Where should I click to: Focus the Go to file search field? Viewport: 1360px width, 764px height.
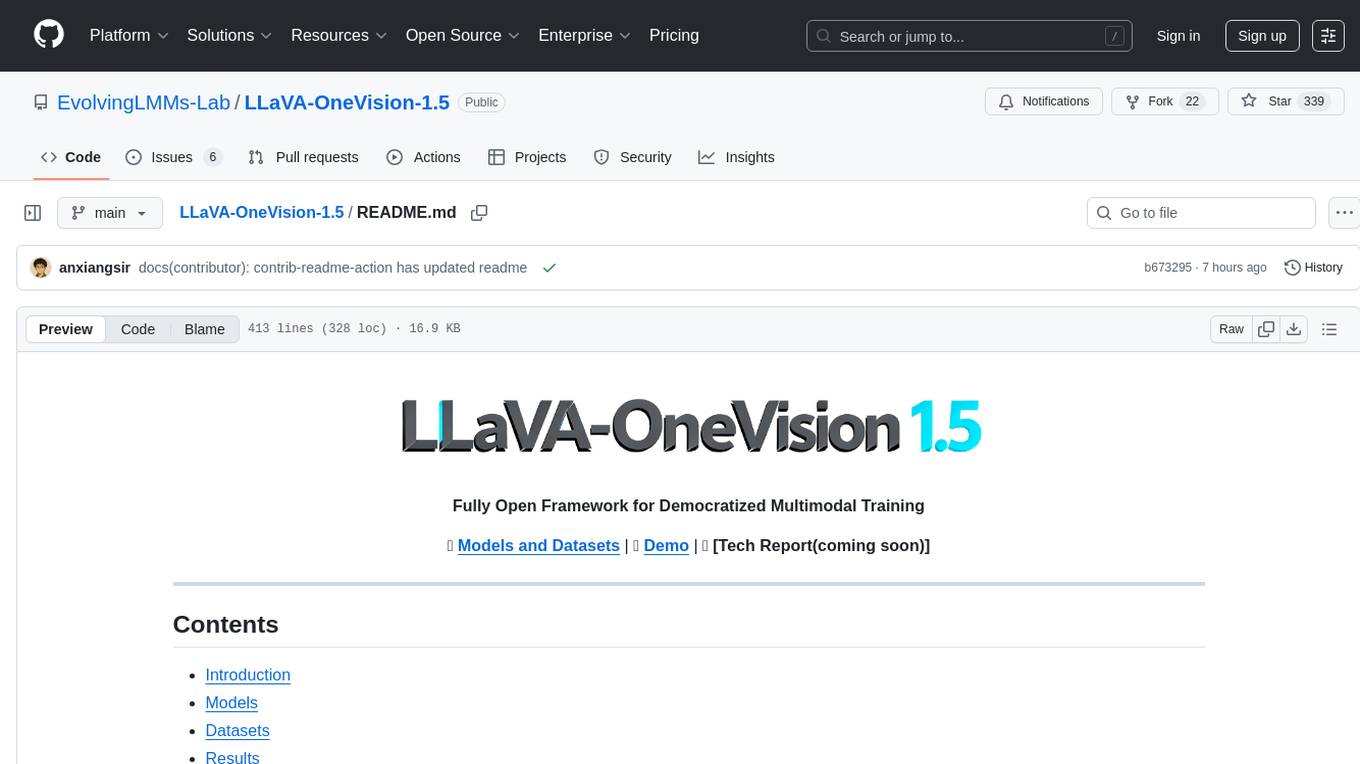coord(1200,213)
